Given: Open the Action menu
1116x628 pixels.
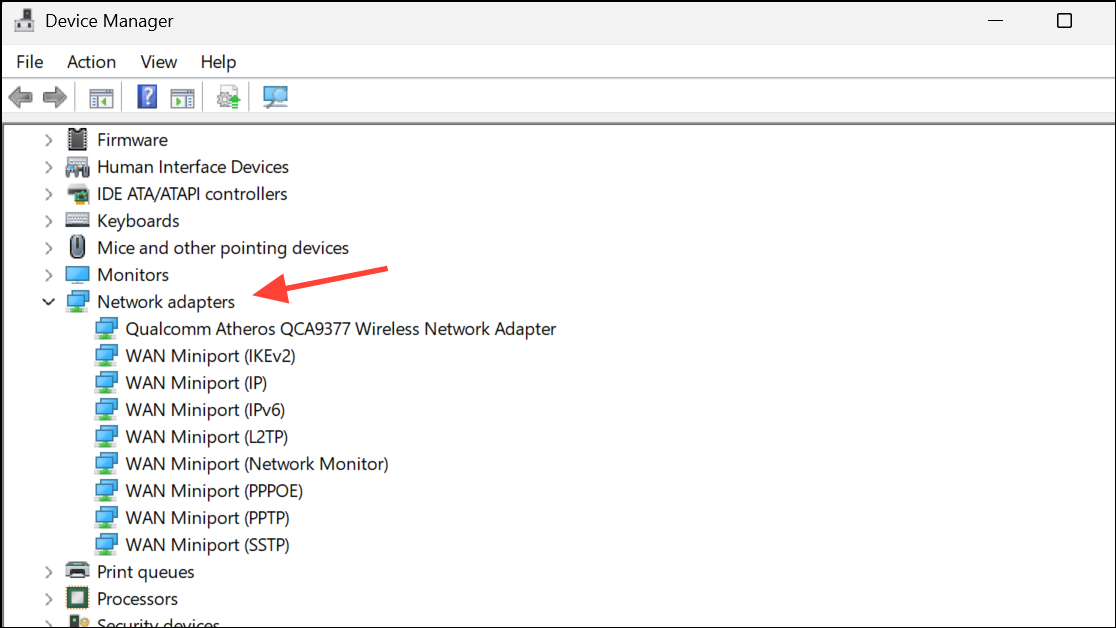Looking at the screenshot, I should coord(91,62).
